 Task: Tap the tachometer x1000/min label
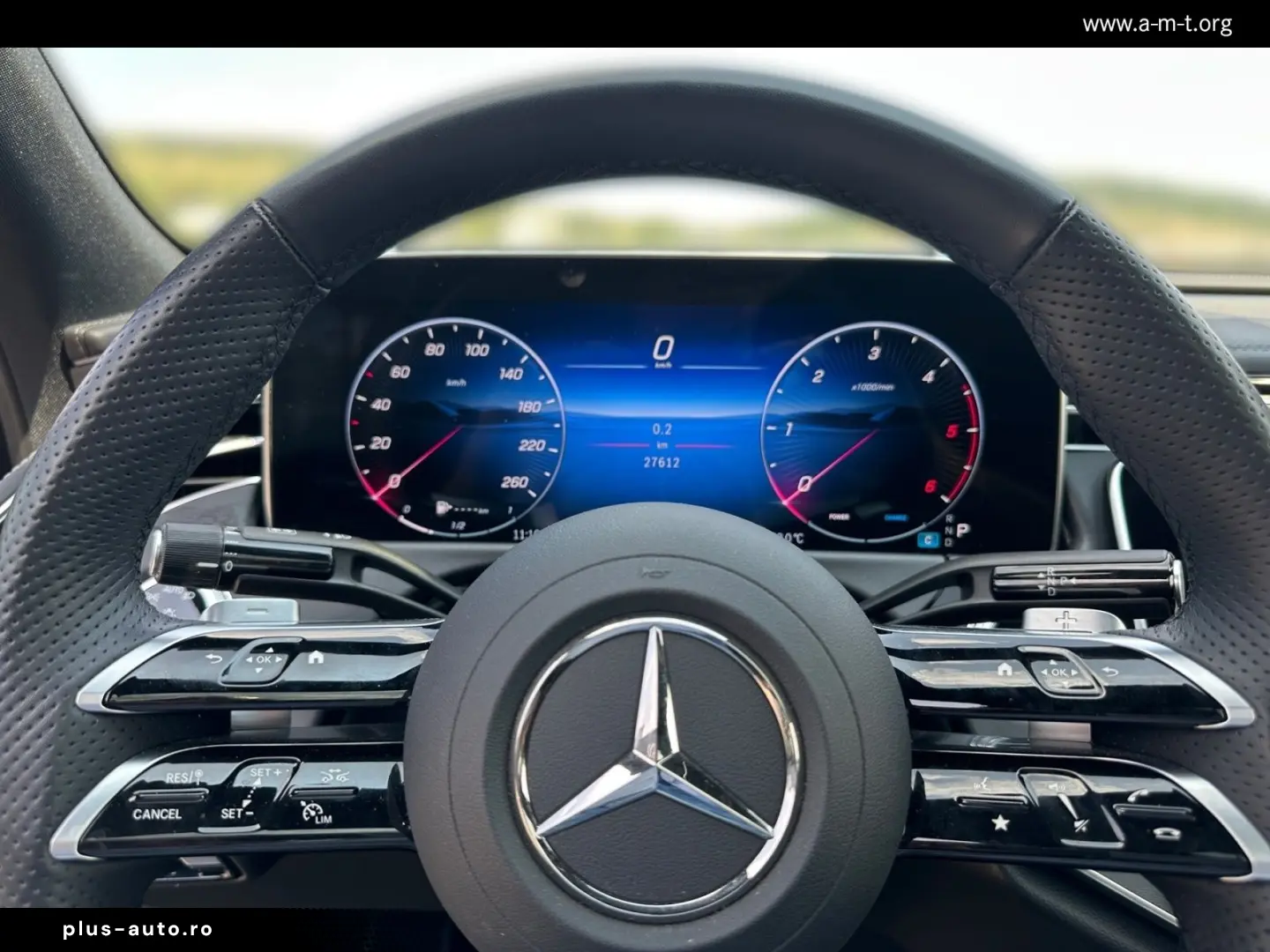click(x=871, y=386)
